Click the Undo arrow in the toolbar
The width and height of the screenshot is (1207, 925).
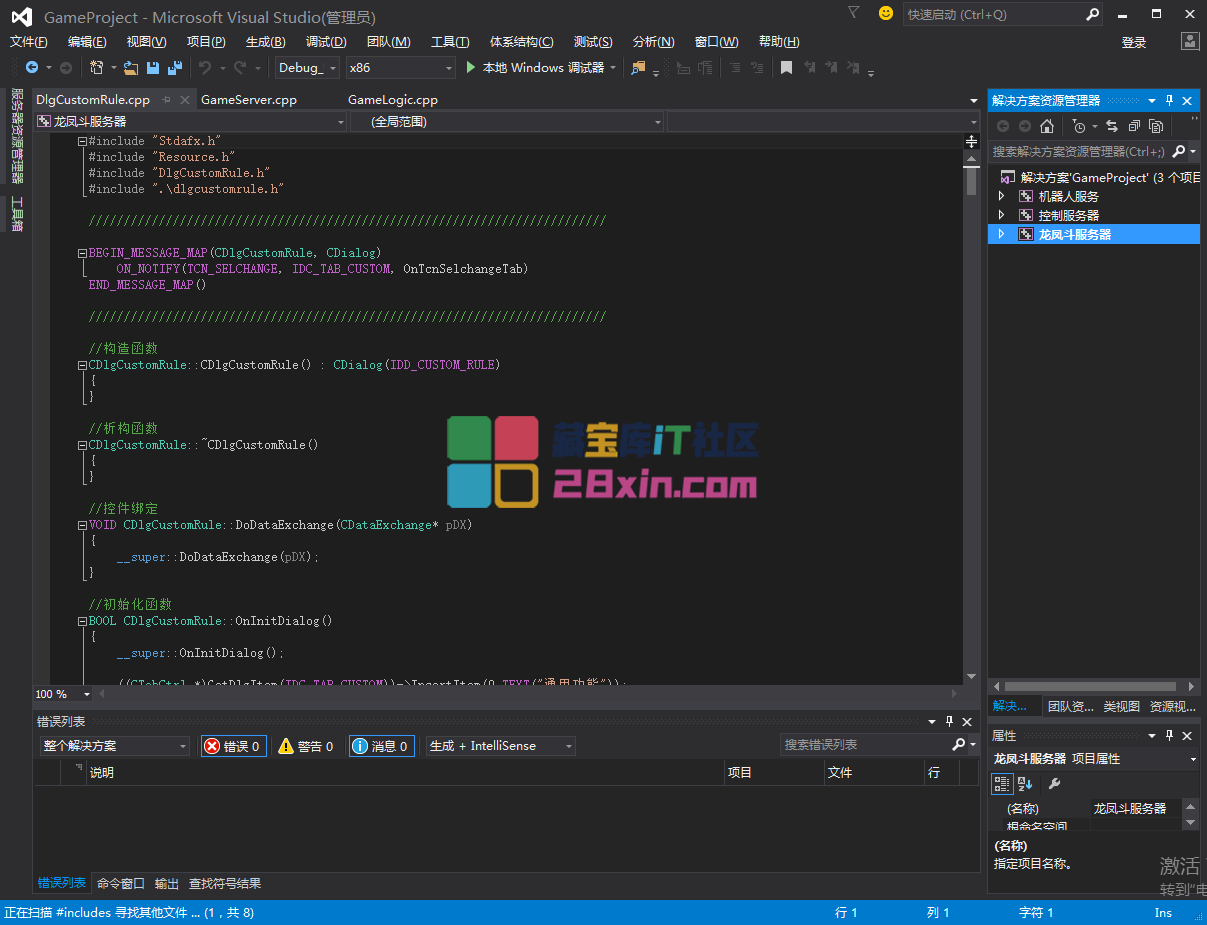pyautogui.click(x=204, y=68)
